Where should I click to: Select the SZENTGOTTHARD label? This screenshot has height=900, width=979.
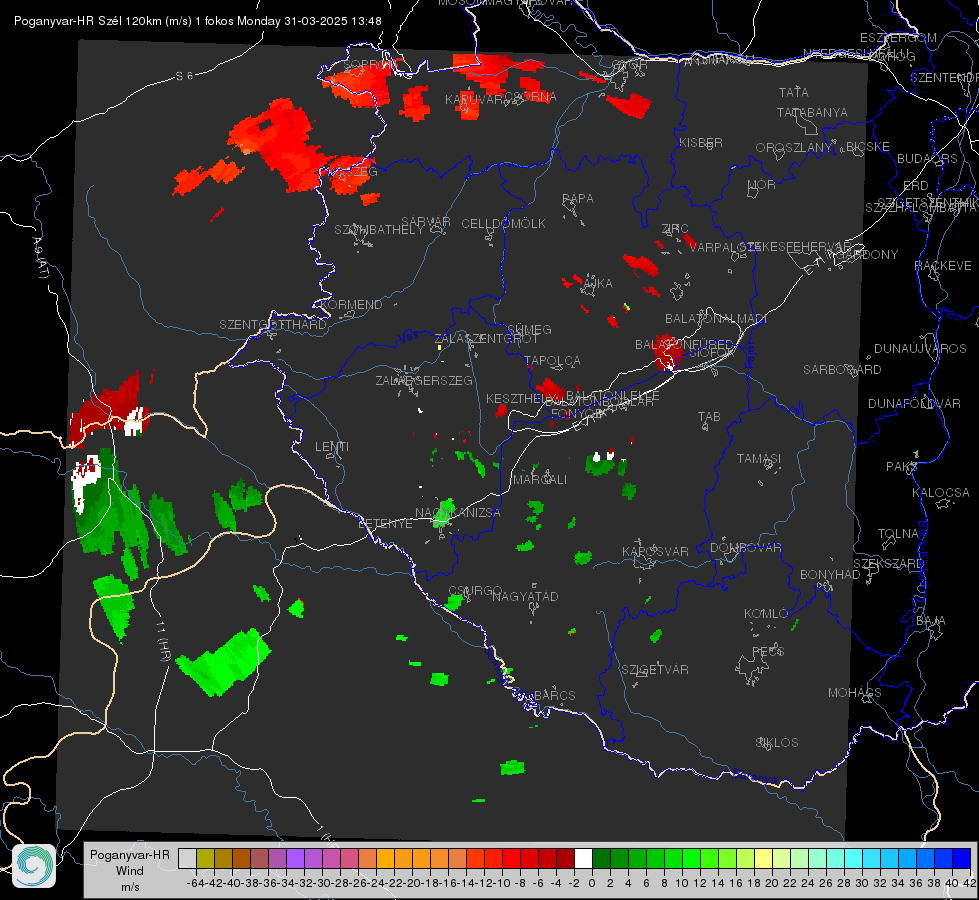coord(273,325)
